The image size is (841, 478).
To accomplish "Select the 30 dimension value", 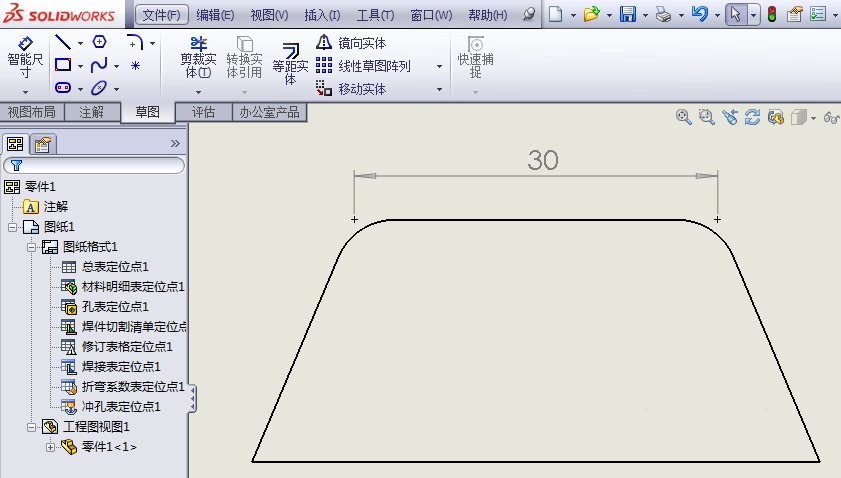I will 543,160.
